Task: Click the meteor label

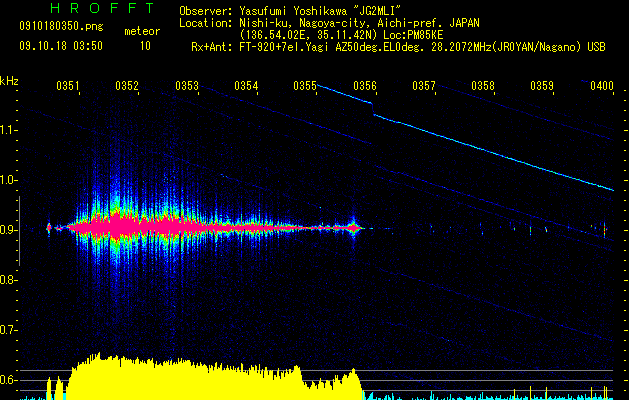Action: tap(141, 31)
